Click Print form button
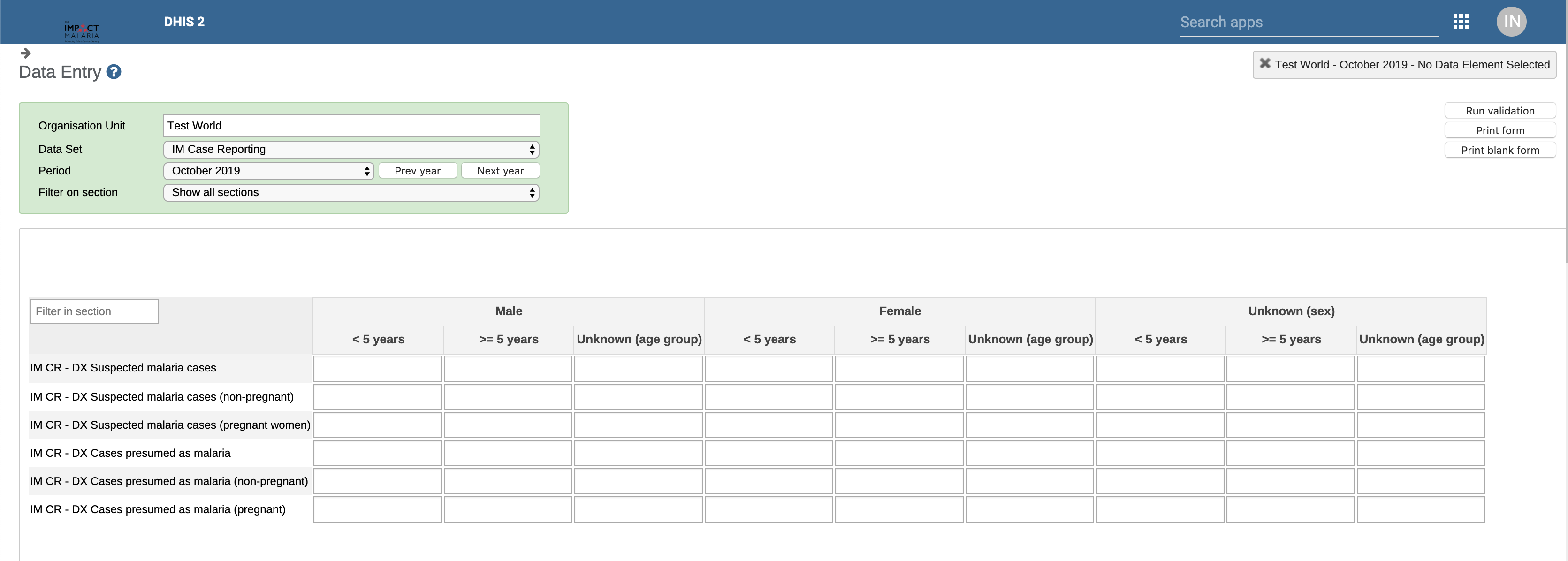 click(1500, 130)
